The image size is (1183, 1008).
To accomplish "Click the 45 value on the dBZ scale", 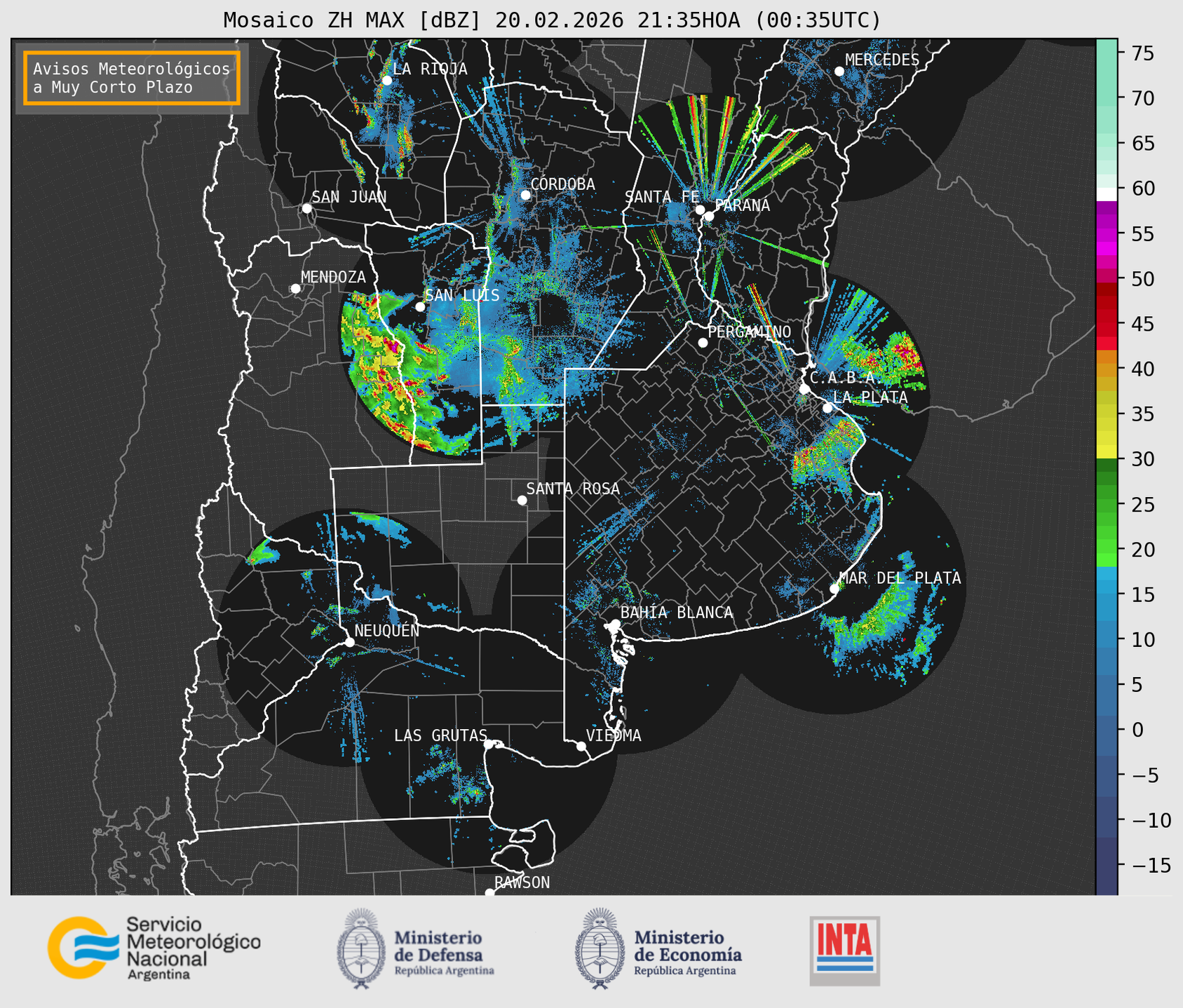I will [1142, 324].
